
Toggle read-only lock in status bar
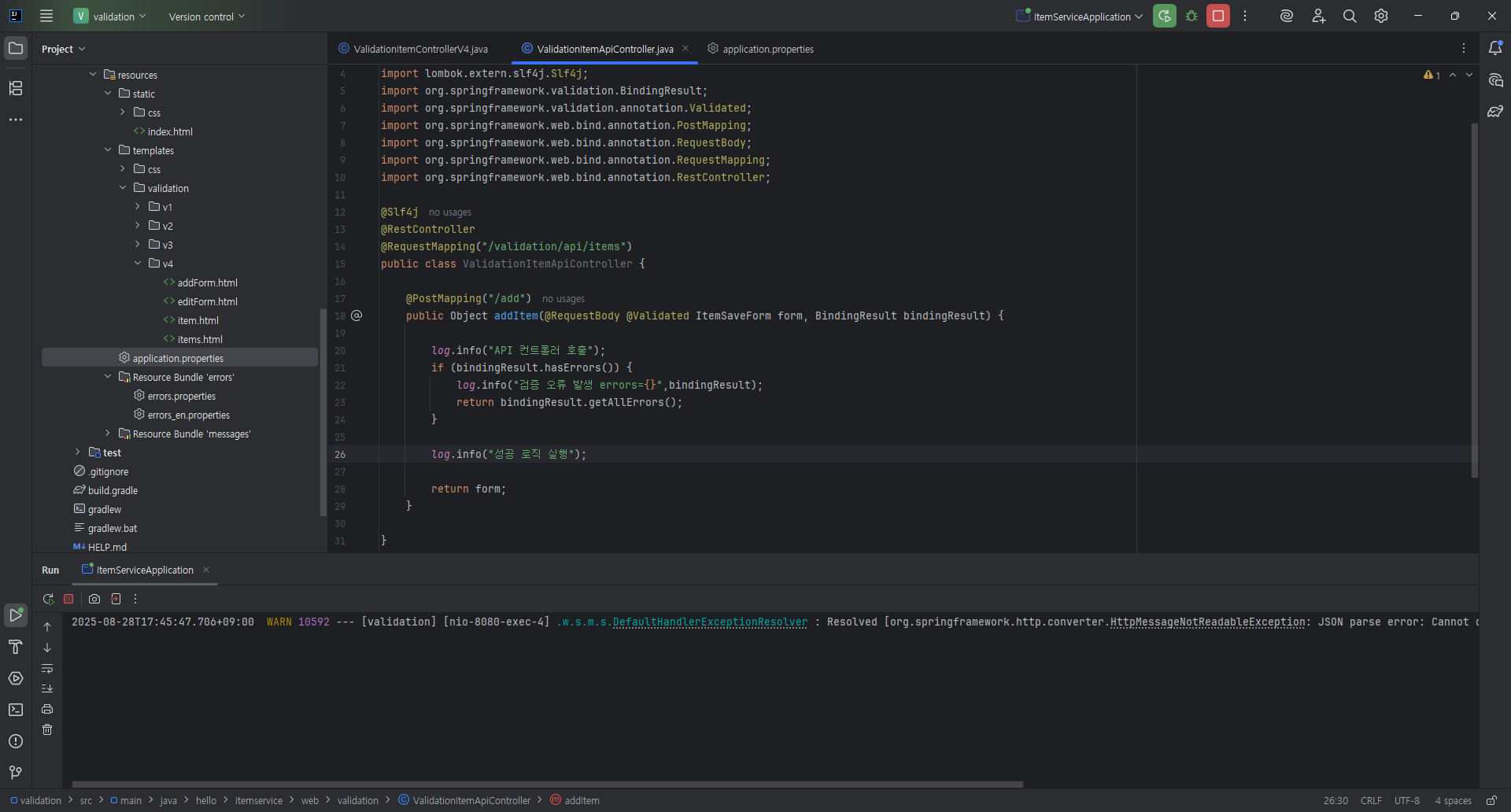1491,800
